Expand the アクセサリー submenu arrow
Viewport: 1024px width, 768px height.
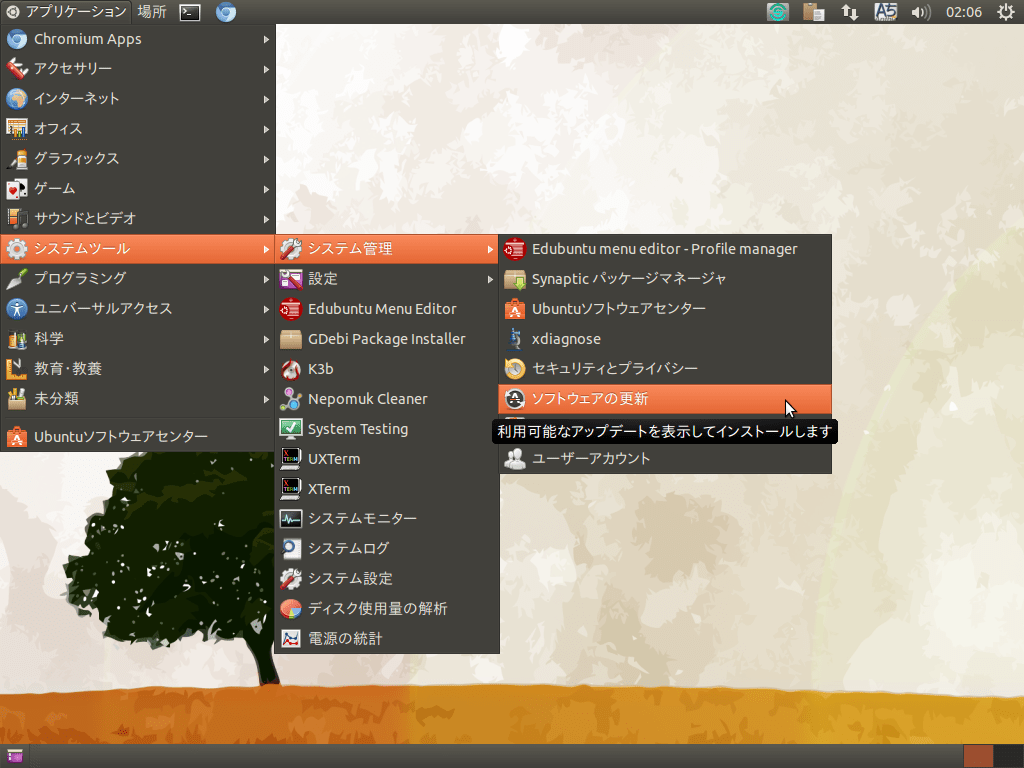[x=266, y=69]
